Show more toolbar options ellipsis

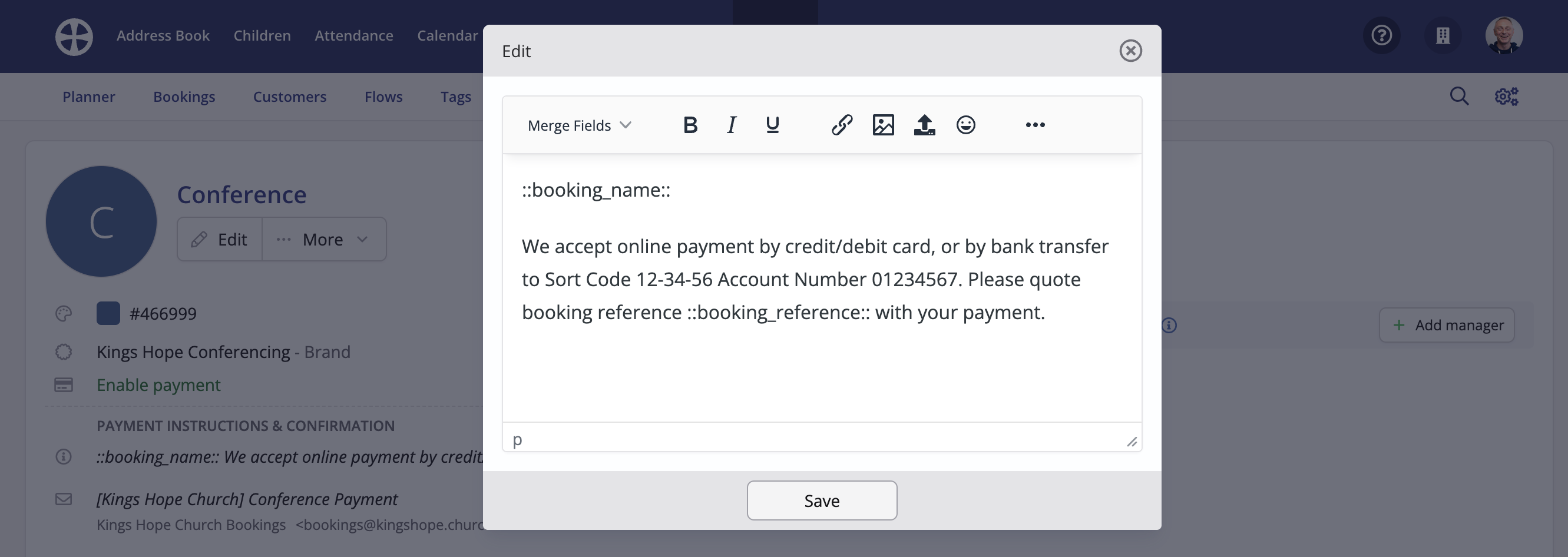click(1035, 125)
